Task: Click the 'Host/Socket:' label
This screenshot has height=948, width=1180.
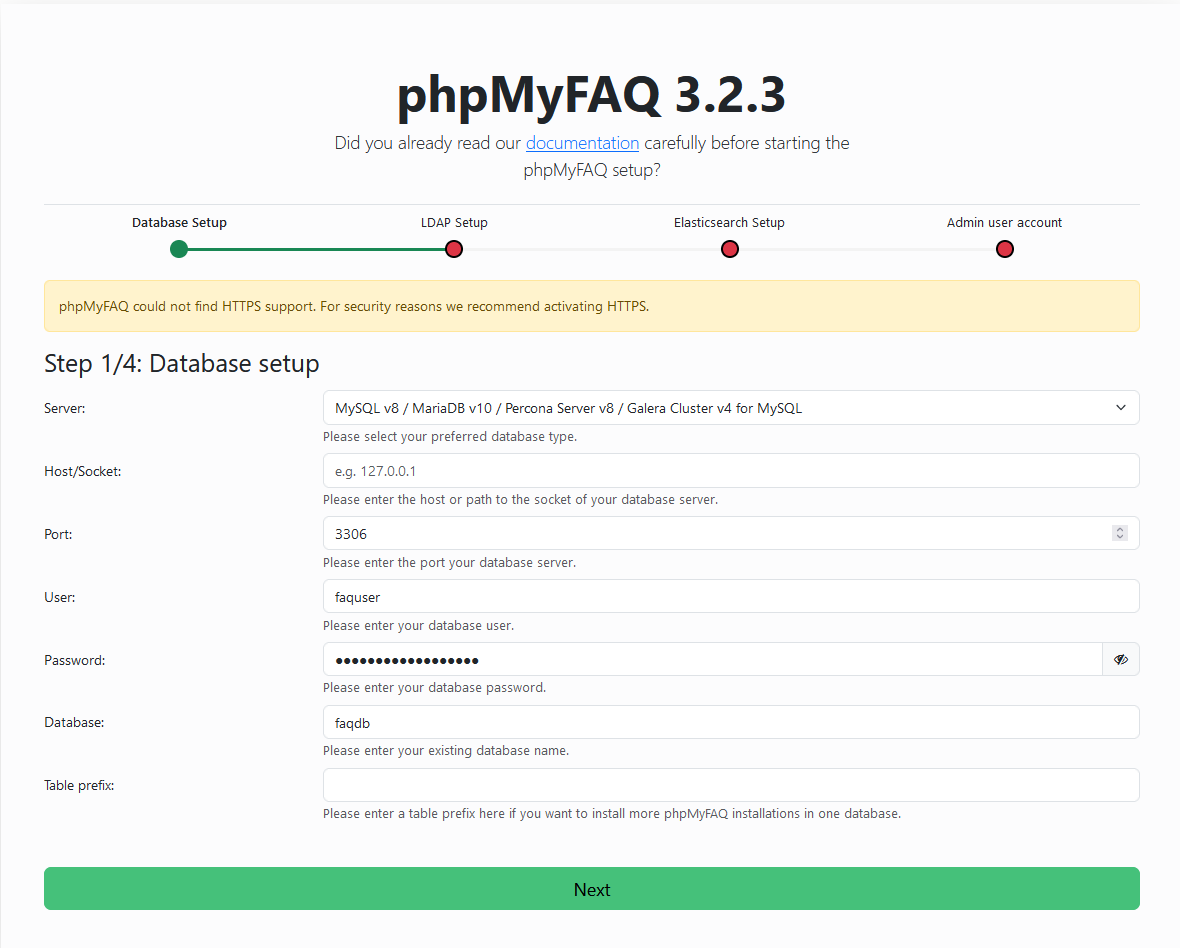Action: tap(83, 472)
